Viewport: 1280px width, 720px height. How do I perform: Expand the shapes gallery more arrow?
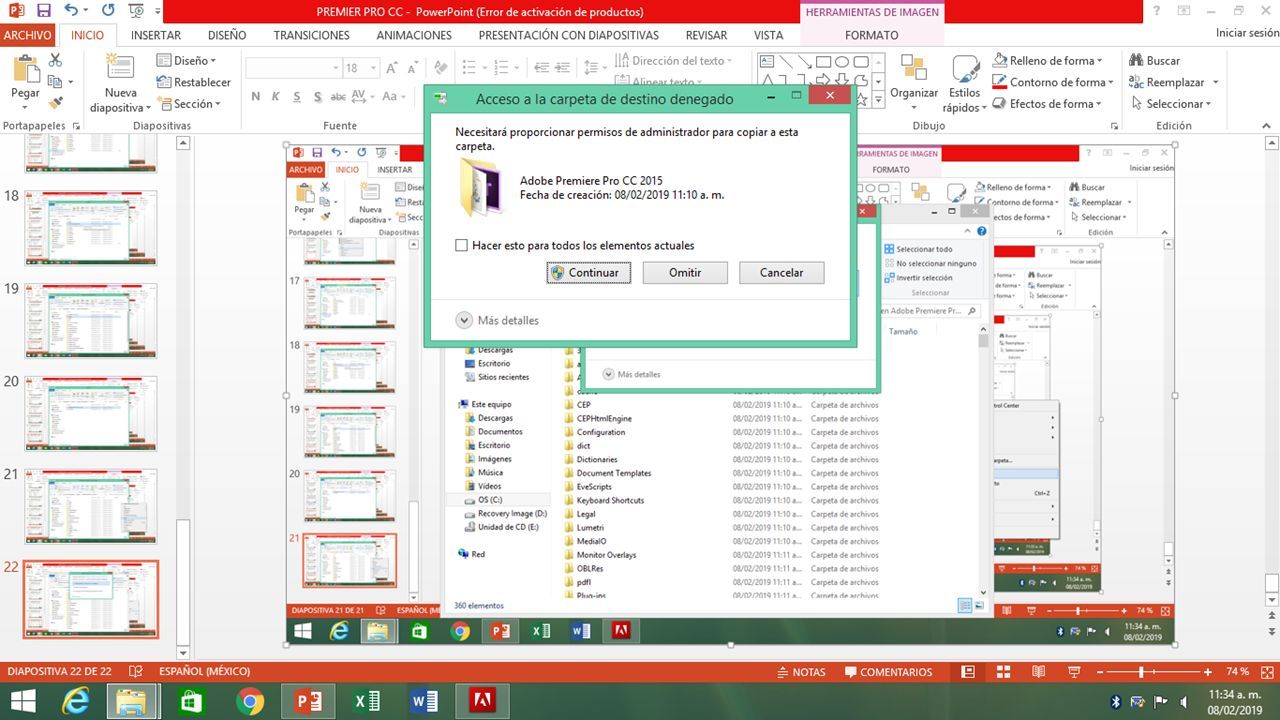coord(878,100)
